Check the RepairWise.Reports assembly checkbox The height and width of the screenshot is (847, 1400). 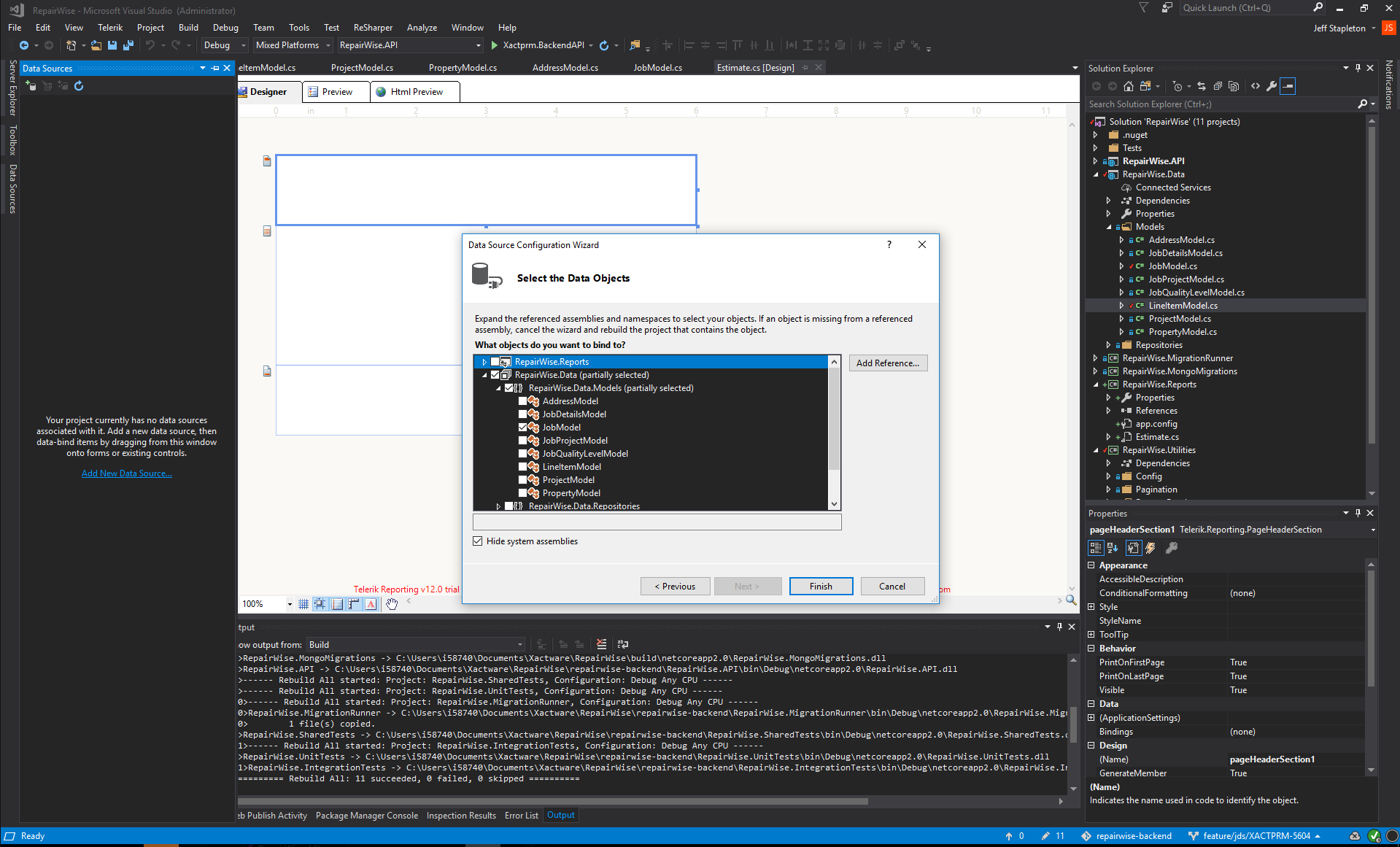pos(495,362)
